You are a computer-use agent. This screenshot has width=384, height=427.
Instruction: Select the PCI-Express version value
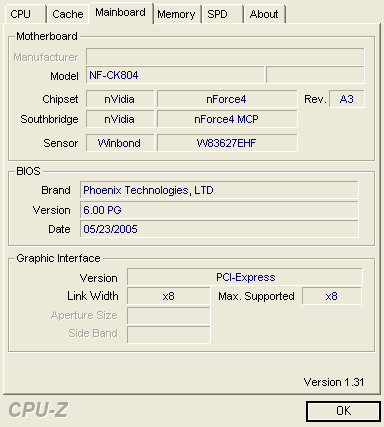coord(245,277)
